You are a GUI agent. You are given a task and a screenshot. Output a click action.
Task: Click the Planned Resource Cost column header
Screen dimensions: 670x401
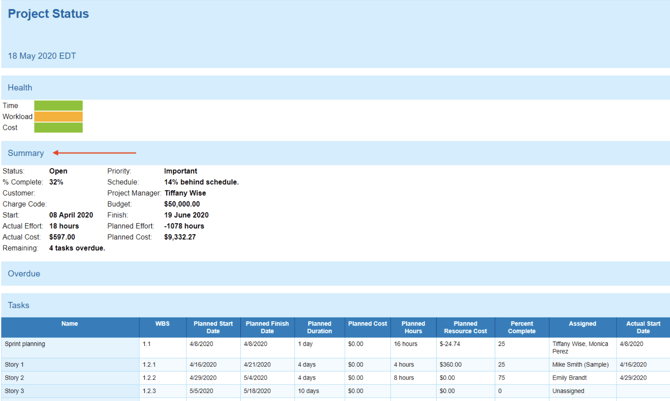465,327
